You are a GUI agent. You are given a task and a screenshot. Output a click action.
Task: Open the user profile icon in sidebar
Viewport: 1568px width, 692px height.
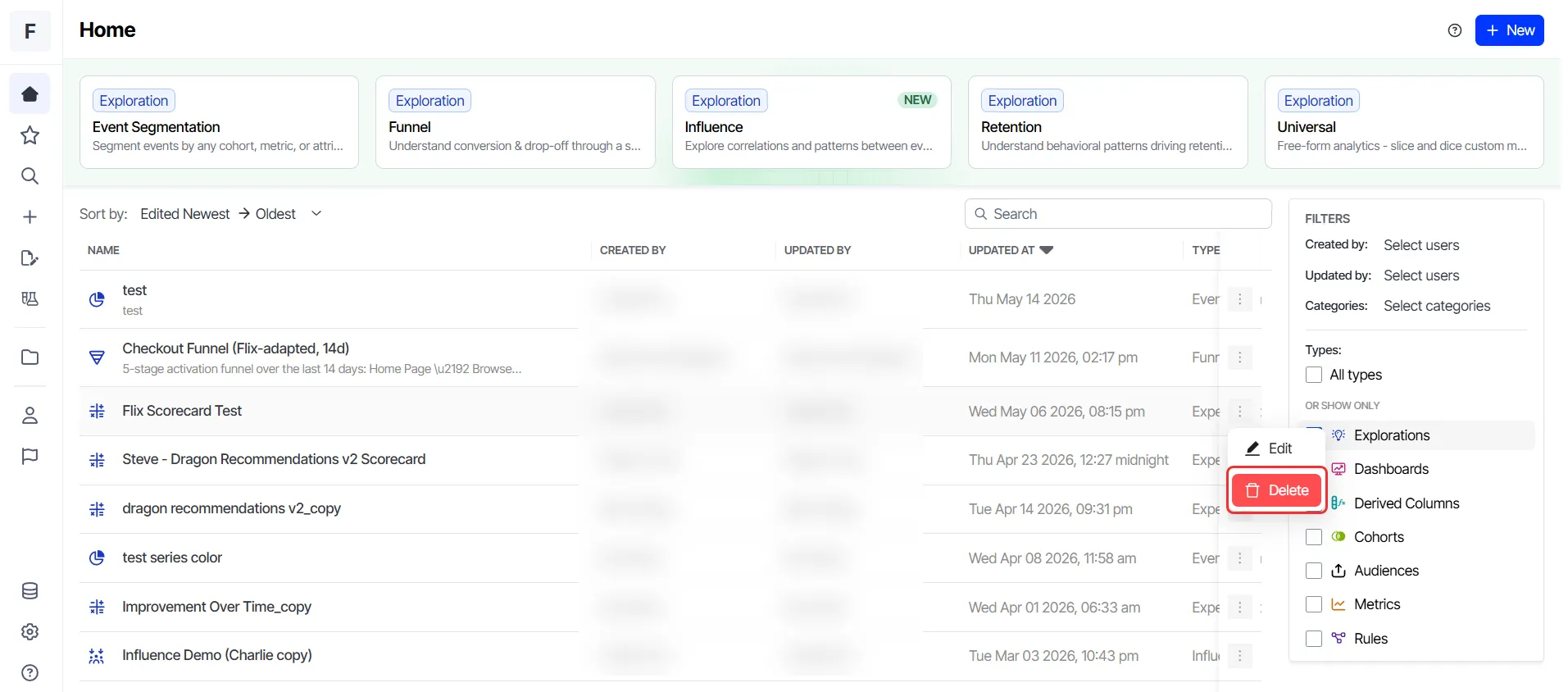(x=30, y=416)
